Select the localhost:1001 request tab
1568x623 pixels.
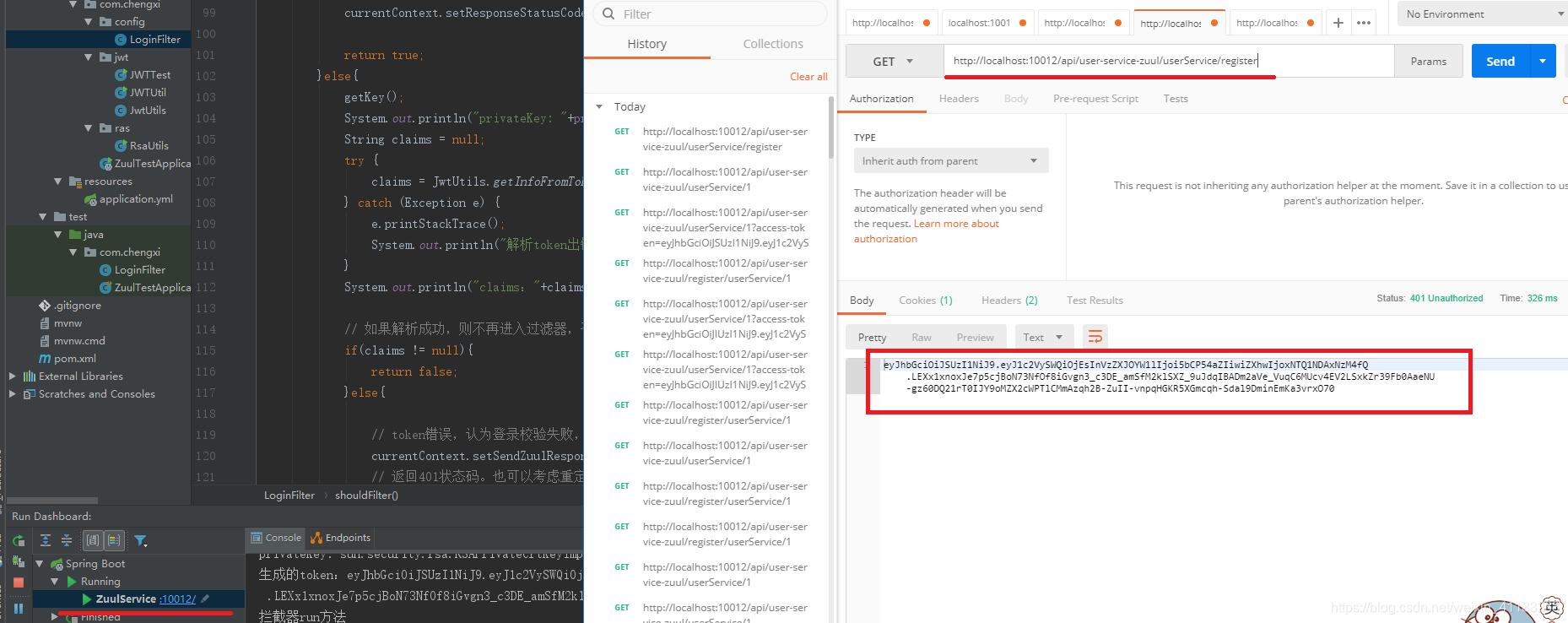click(x=987, y=23)
